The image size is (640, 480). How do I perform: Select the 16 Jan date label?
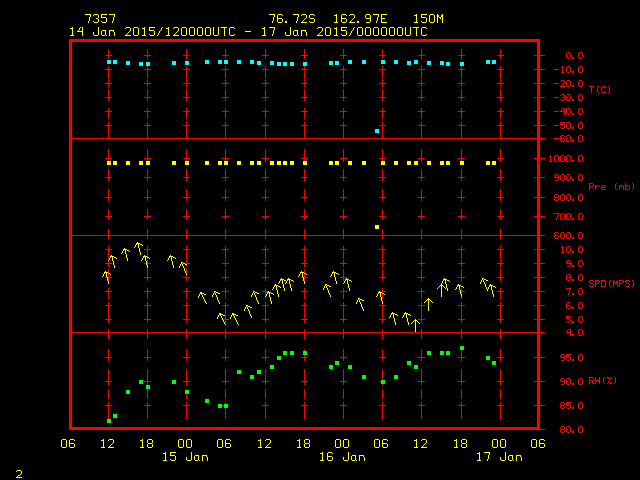[x=341, y=457]
